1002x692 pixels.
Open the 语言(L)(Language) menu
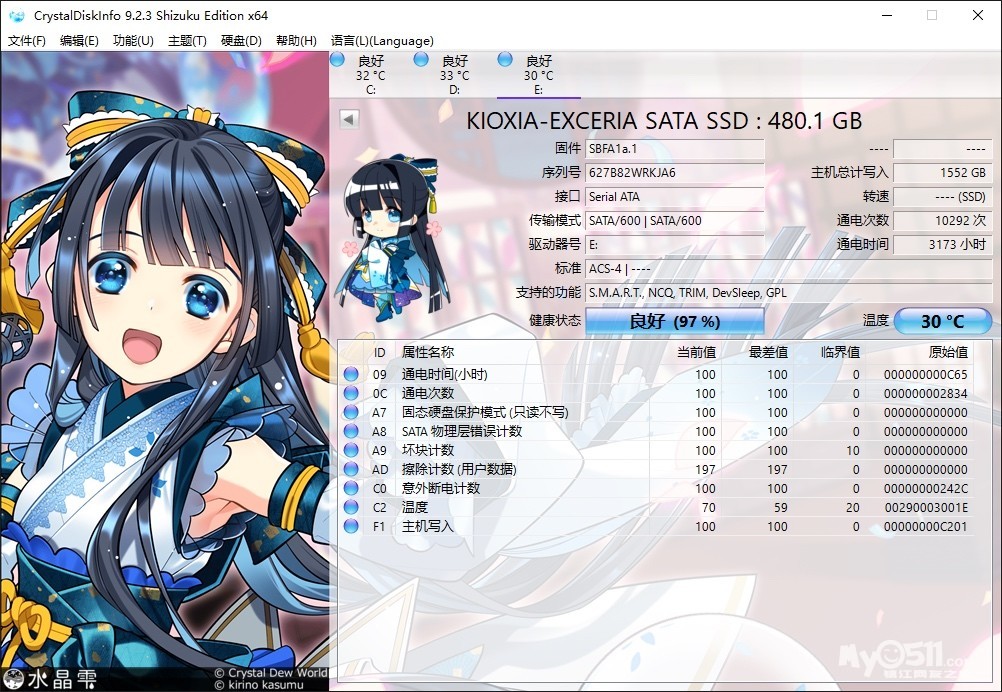[x=382, y=41]
